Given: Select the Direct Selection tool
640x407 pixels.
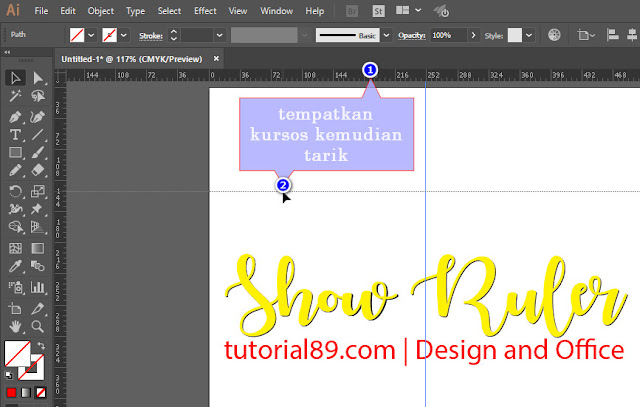Looking at the screenshot, I should (x=38, y=78).
